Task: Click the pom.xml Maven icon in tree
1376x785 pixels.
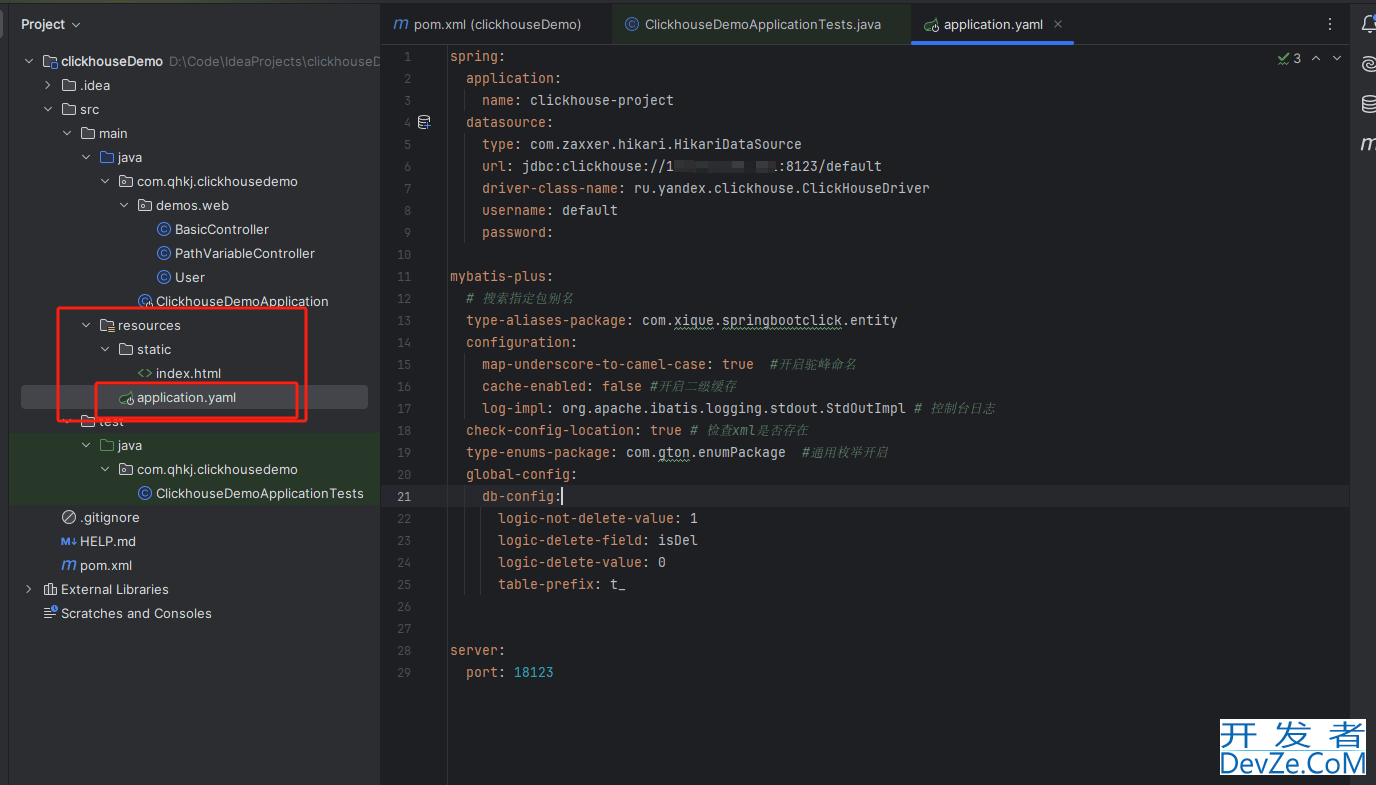Action: [x=69, y=565]
